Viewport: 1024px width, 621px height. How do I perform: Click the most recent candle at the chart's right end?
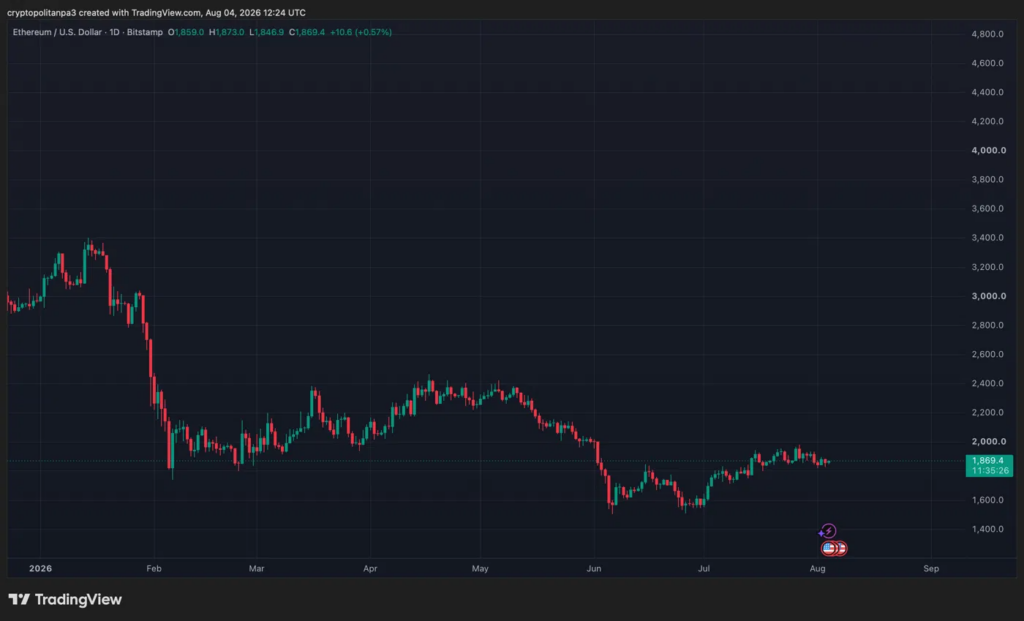[x=828, y=462]
